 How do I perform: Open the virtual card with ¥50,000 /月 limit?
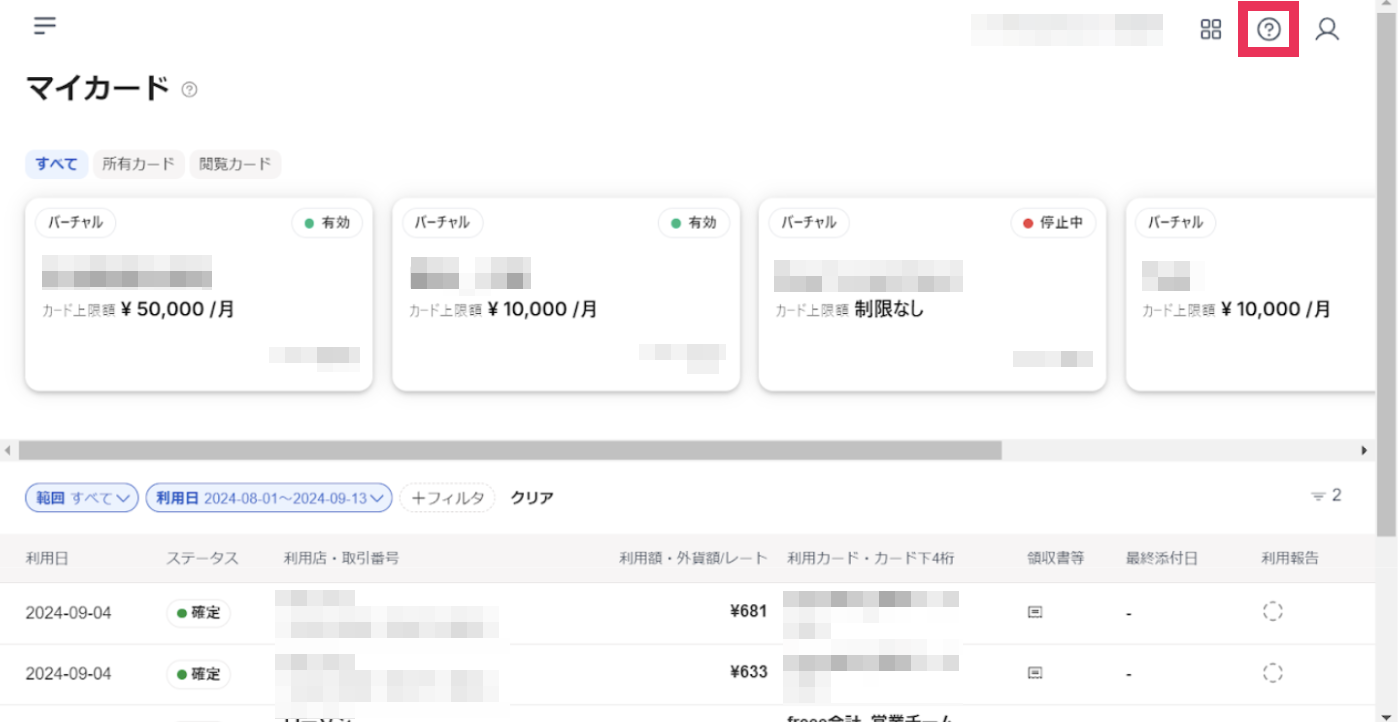coord(199,294)
